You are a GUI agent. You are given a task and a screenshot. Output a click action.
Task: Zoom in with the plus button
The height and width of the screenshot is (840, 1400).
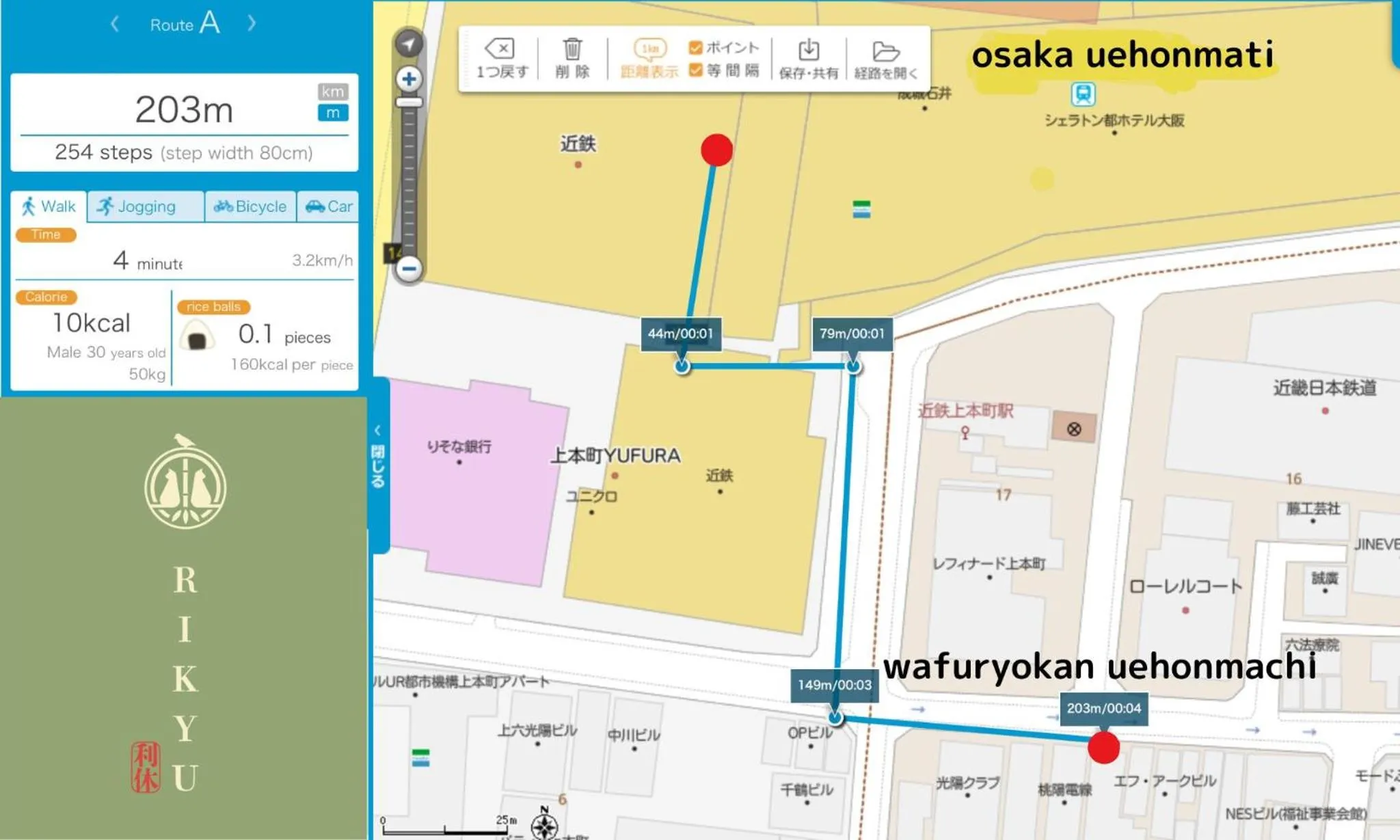(409, 79)
